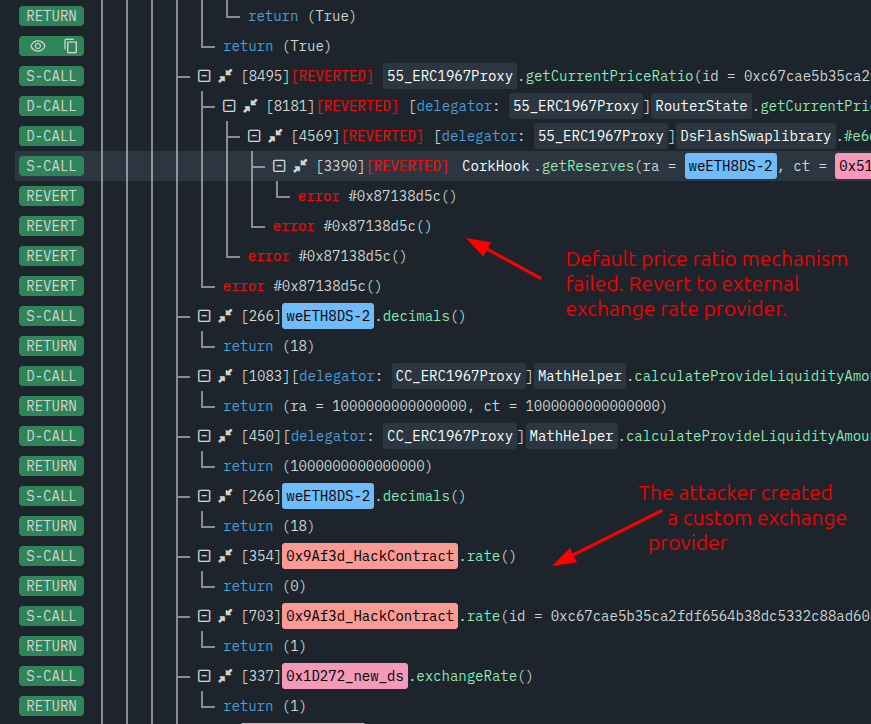Screen dimensions: 871x724
Task: Click the arrows icon on the [8181] RouterState row
Action: pyautogui.click(x=250, y=106)
